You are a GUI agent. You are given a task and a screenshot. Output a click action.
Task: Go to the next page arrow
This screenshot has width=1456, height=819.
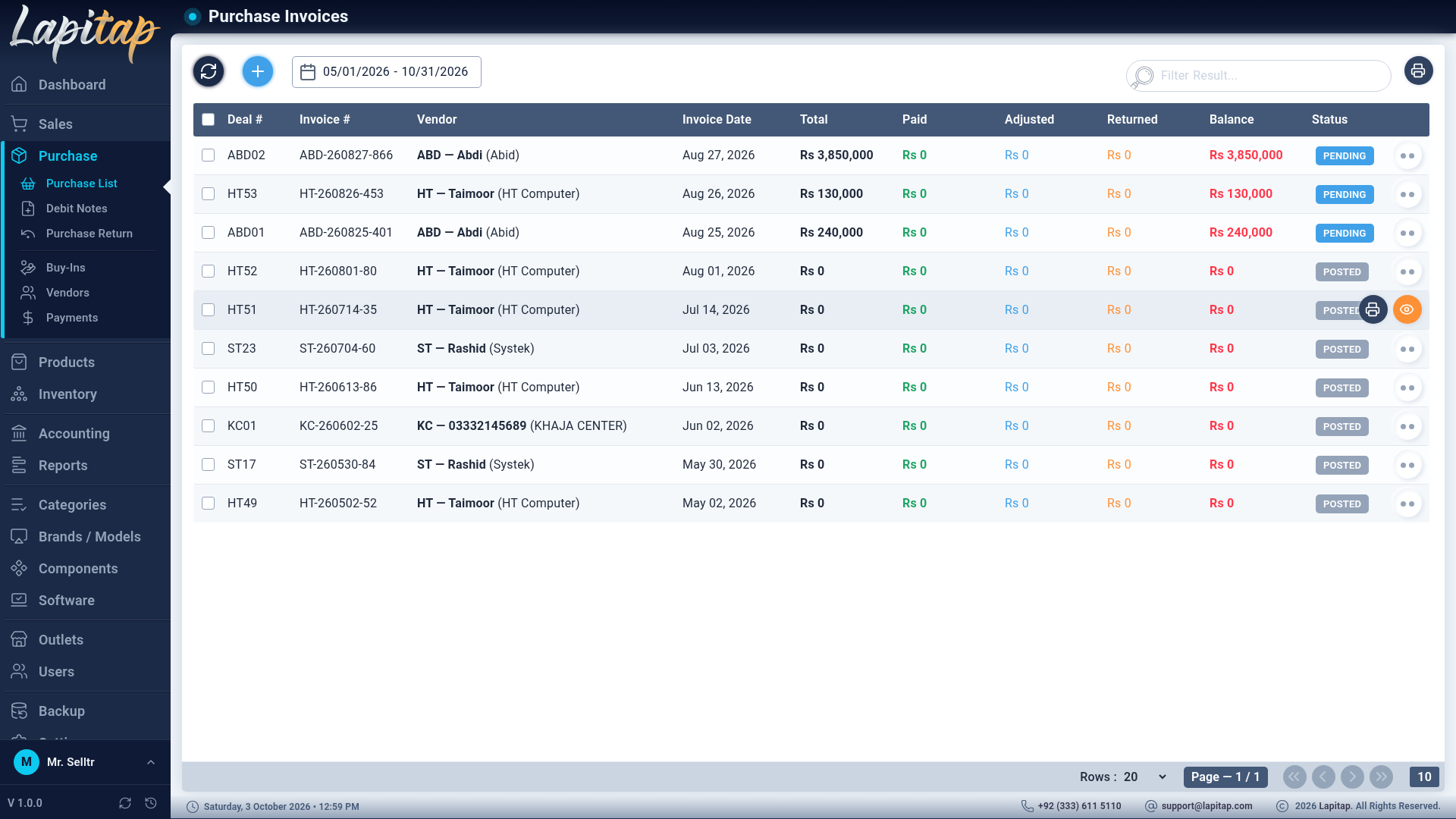click(x=1352, y=777)
